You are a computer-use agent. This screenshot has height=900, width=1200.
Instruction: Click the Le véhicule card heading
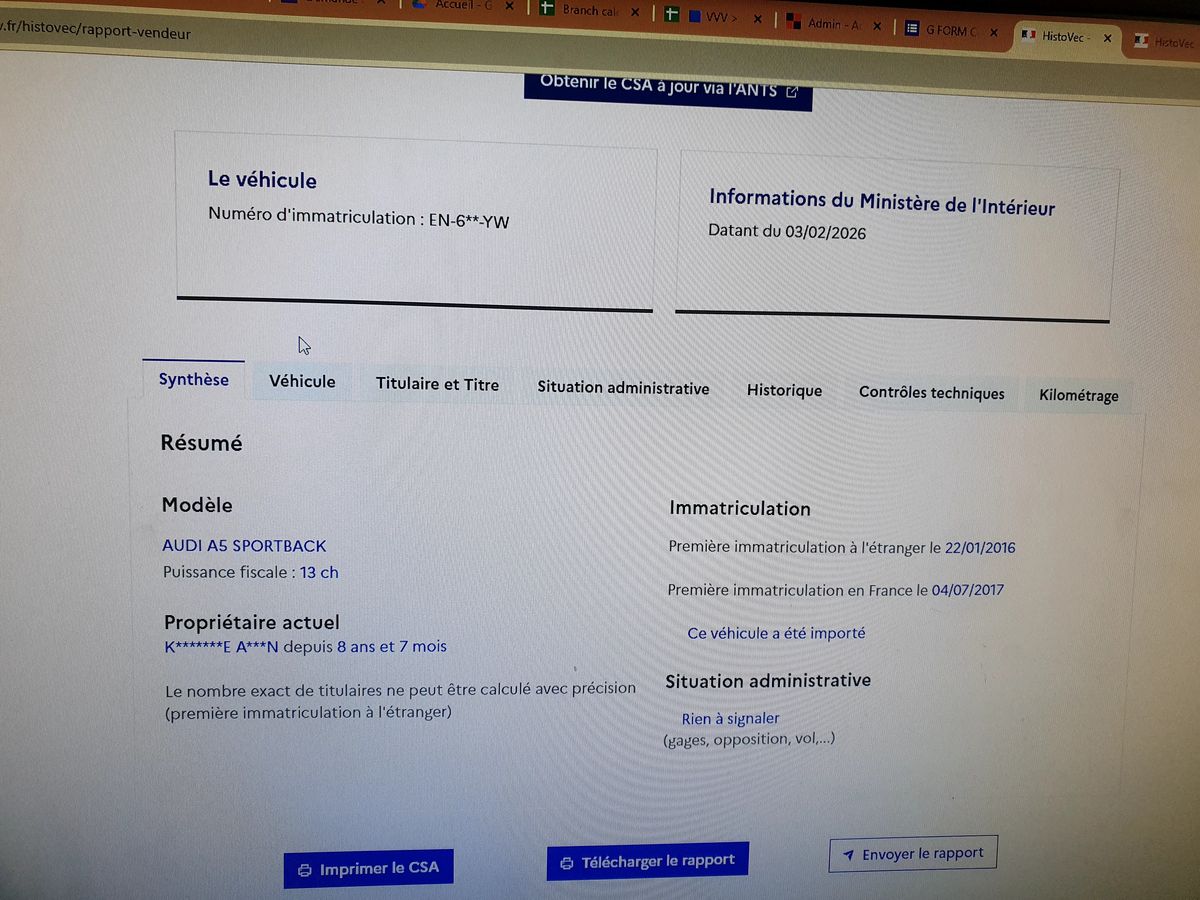click(x=262, y=180)
